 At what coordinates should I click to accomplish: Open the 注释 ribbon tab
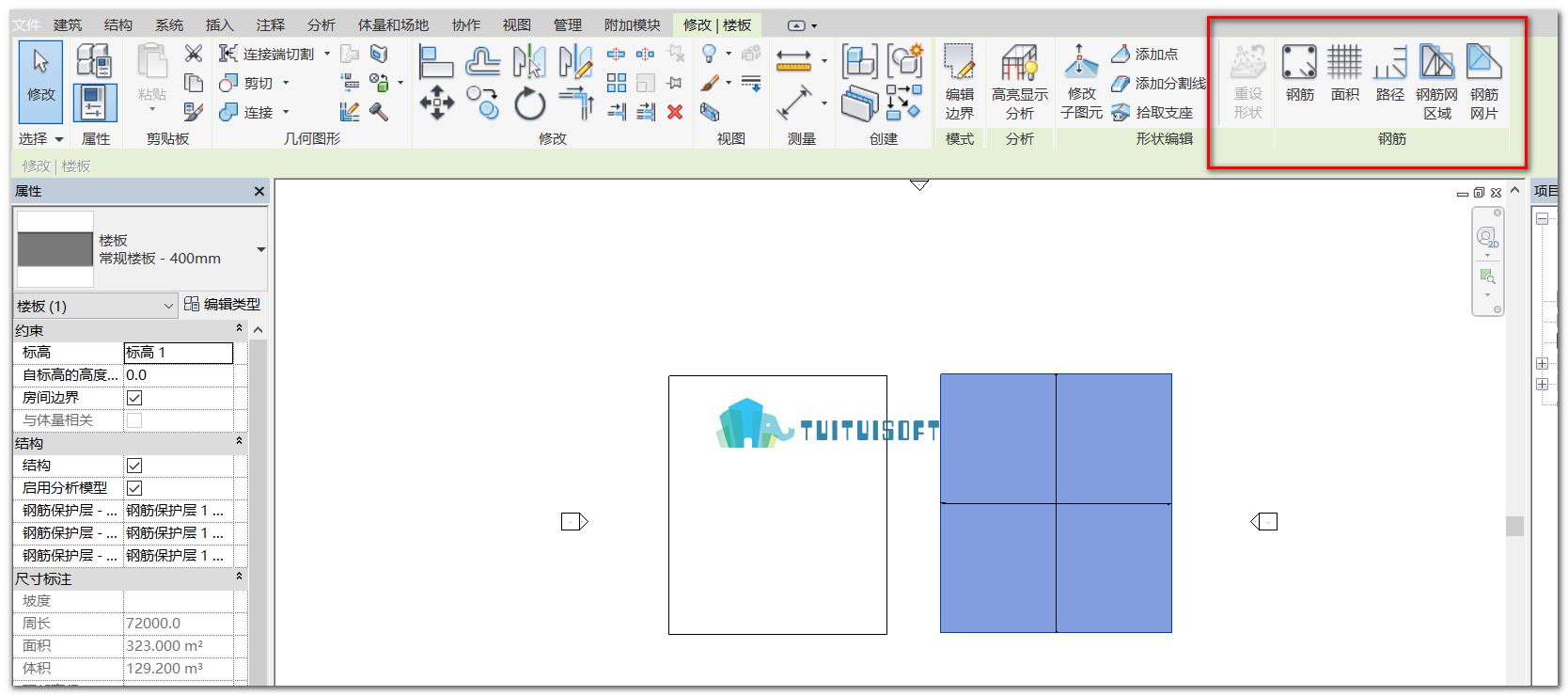point(271,25)
